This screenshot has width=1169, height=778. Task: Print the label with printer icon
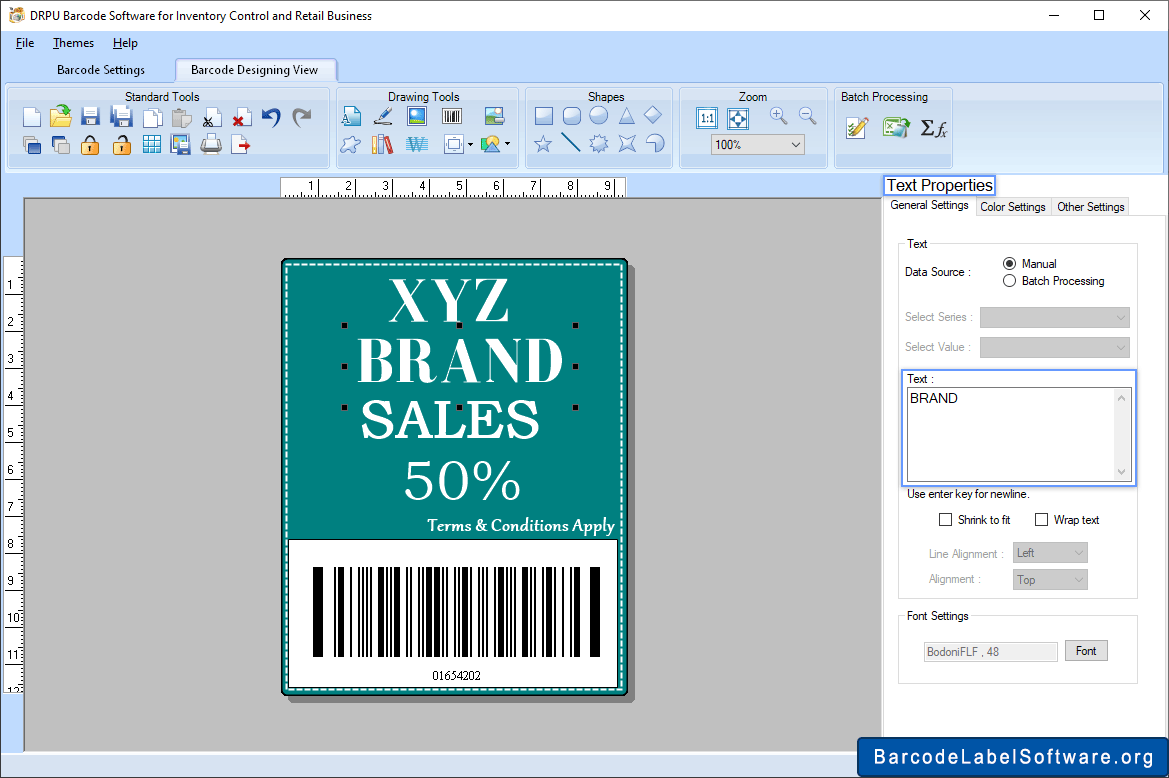[x=211, y=144]
